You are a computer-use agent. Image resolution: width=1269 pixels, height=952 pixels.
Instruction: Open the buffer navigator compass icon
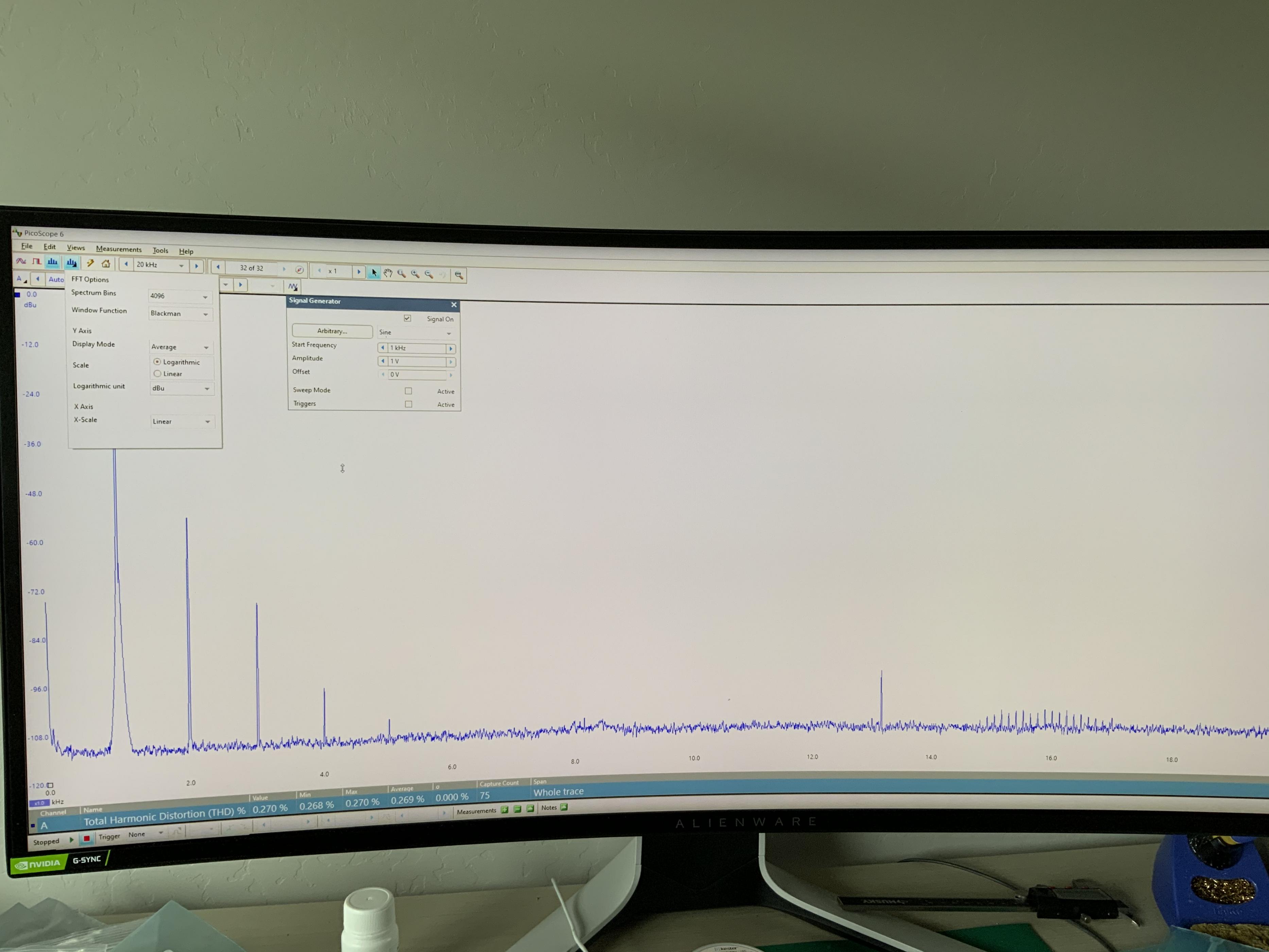299,269
